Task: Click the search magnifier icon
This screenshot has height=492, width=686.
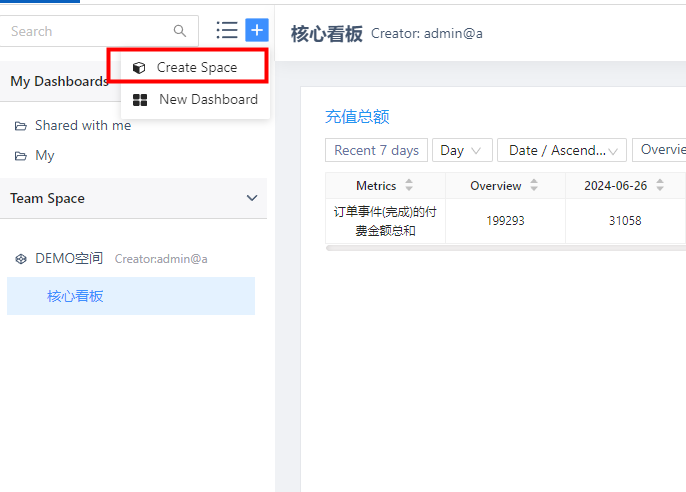Action: tap(180, 31)
